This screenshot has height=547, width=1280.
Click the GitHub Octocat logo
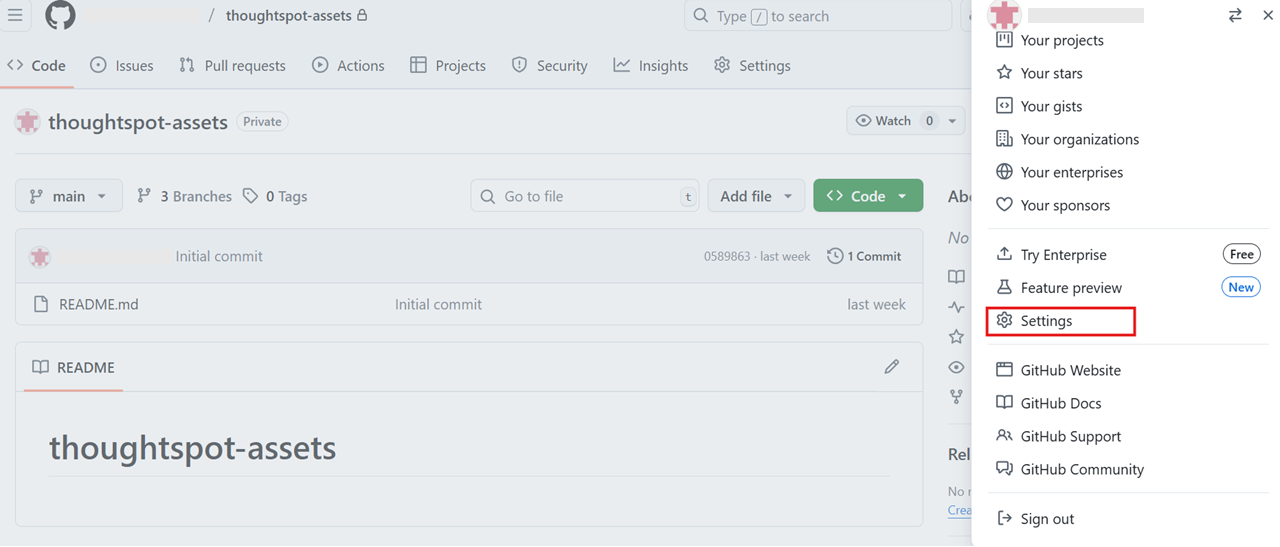[60, 16]
